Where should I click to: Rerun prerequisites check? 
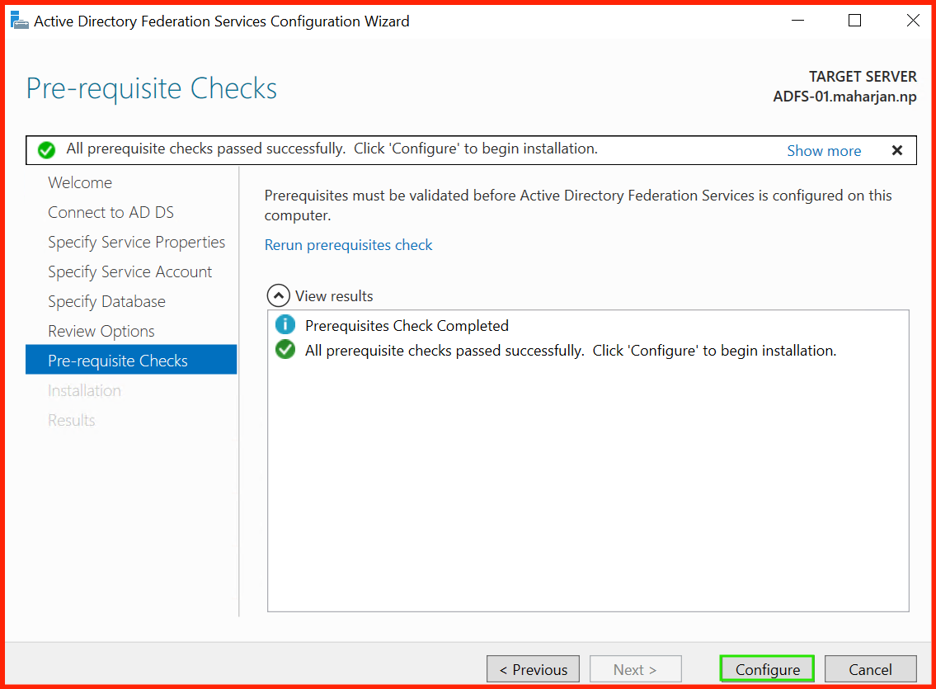pos(348,245)
